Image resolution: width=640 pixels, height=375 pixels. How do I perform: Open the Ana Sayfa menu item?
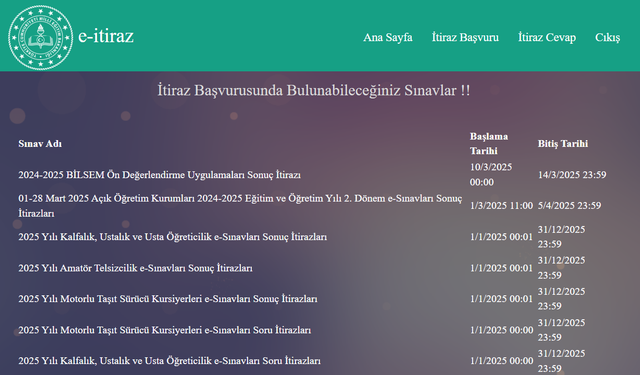(388, 37)
